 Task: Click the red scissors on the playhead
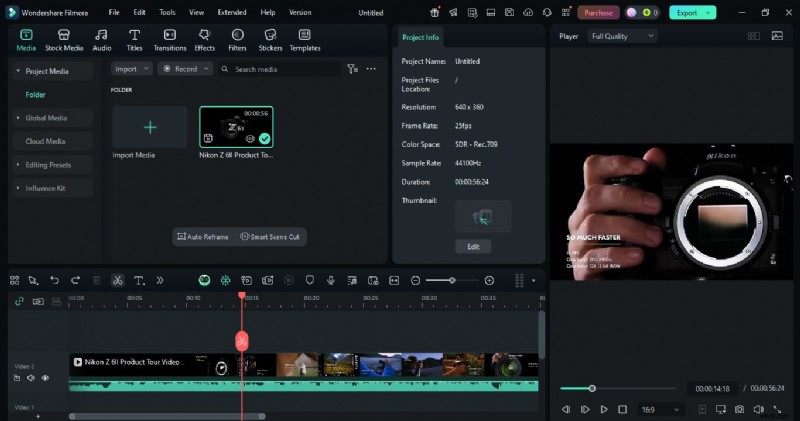[241, 340]
